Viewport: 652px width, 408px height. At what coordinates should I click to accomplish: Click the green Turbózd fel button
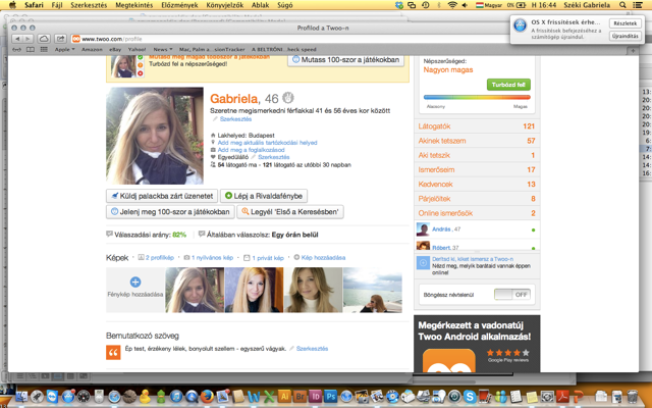tap(507, 85)
